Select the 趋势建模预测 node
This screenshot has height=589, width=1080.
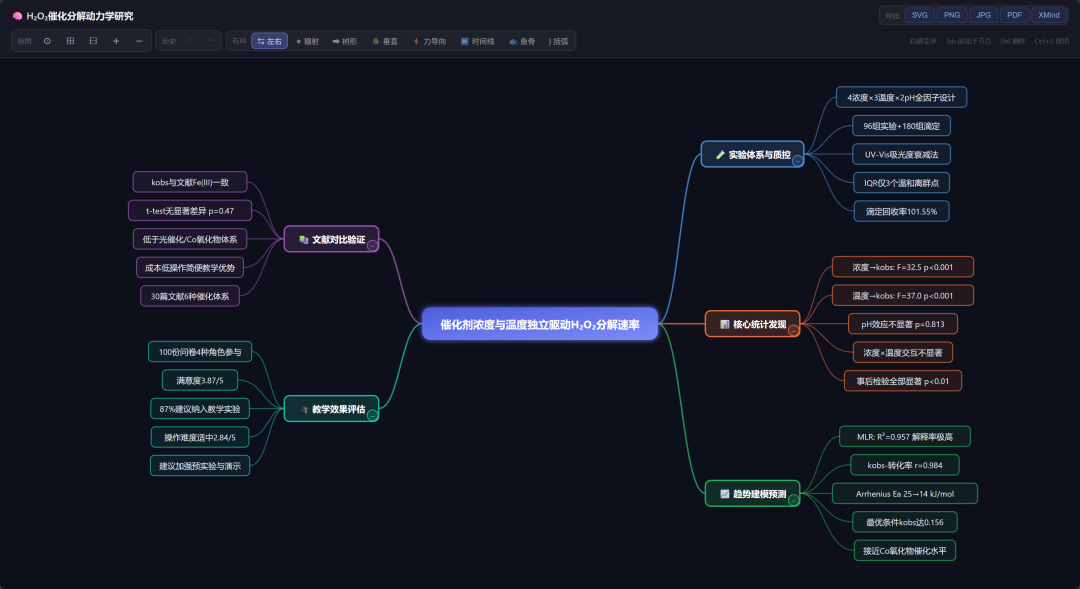(x=752, y=493)
